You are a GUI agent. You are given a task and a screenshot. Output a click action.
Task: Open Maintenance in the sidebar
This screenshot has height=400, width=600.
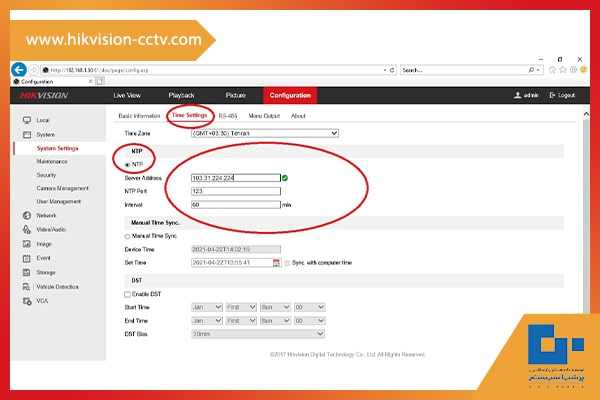[x=52, y=162]
